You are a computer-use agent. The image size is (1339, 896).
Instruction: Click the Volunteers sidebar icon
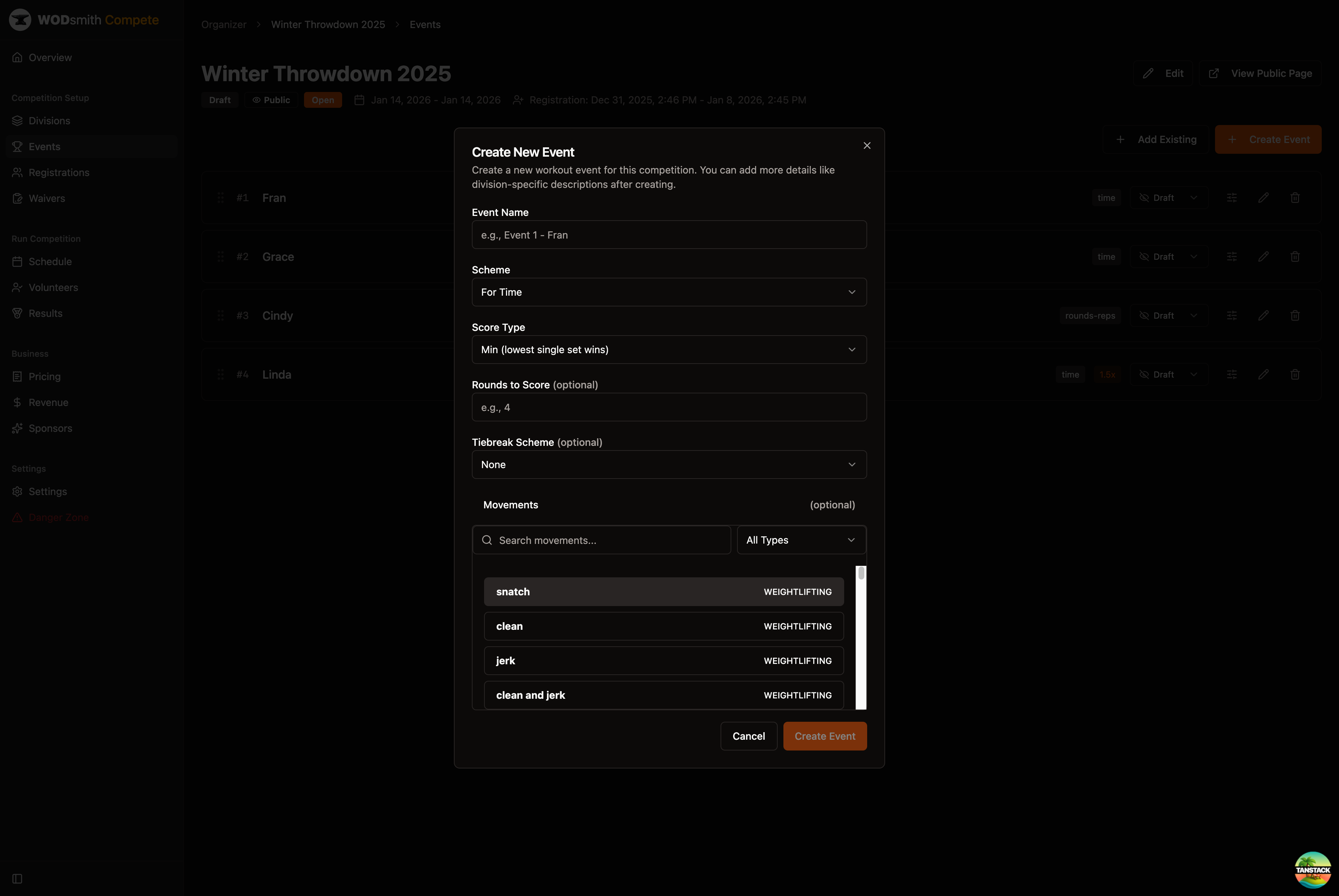[17, 287]
